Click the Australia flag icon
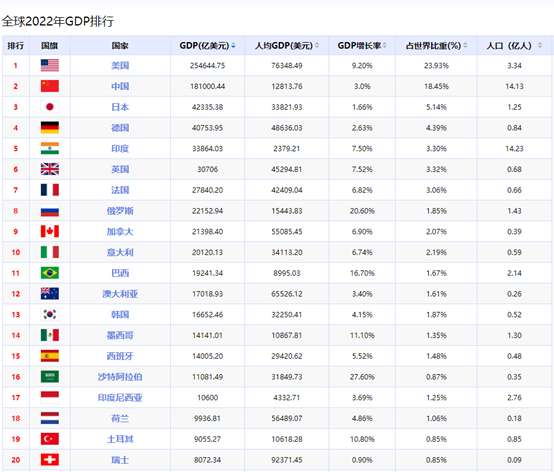Image resolution: width=554 pixels, height=472 pixels. pyautogui.click(x=50, y=294)
